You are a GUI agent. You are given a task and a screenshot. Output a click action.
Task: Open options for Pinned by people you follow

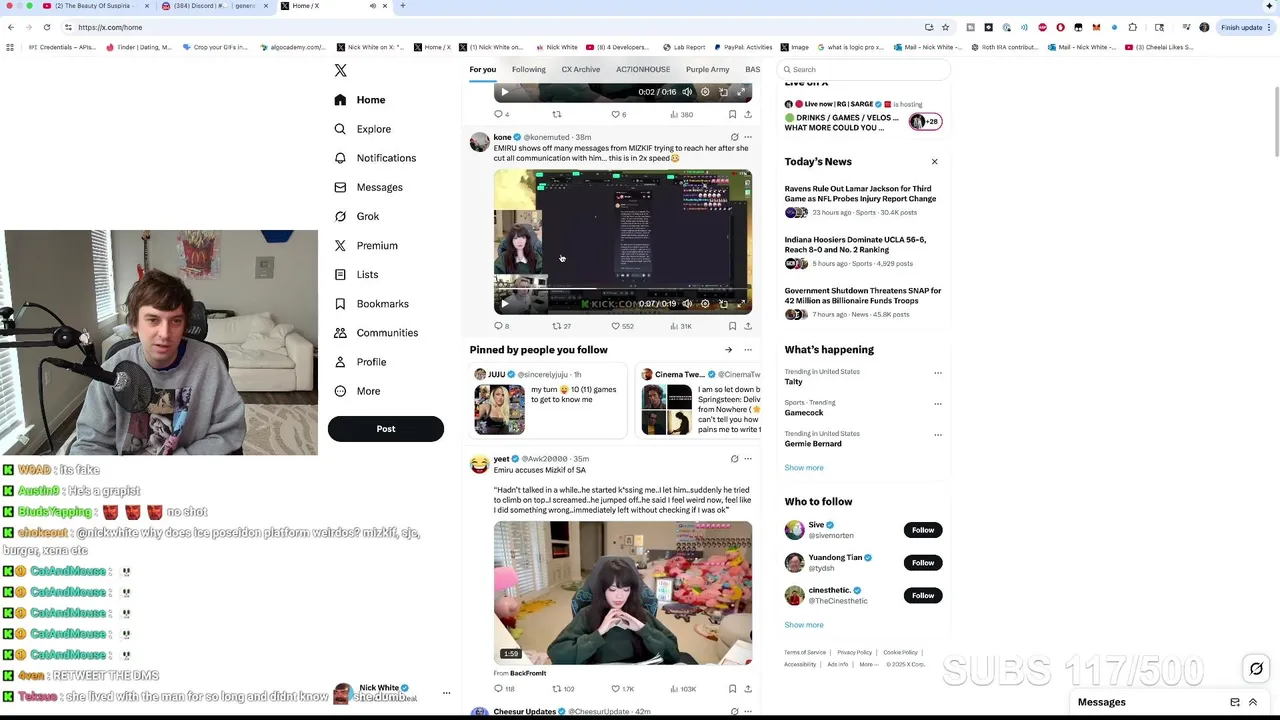(747, 350)
